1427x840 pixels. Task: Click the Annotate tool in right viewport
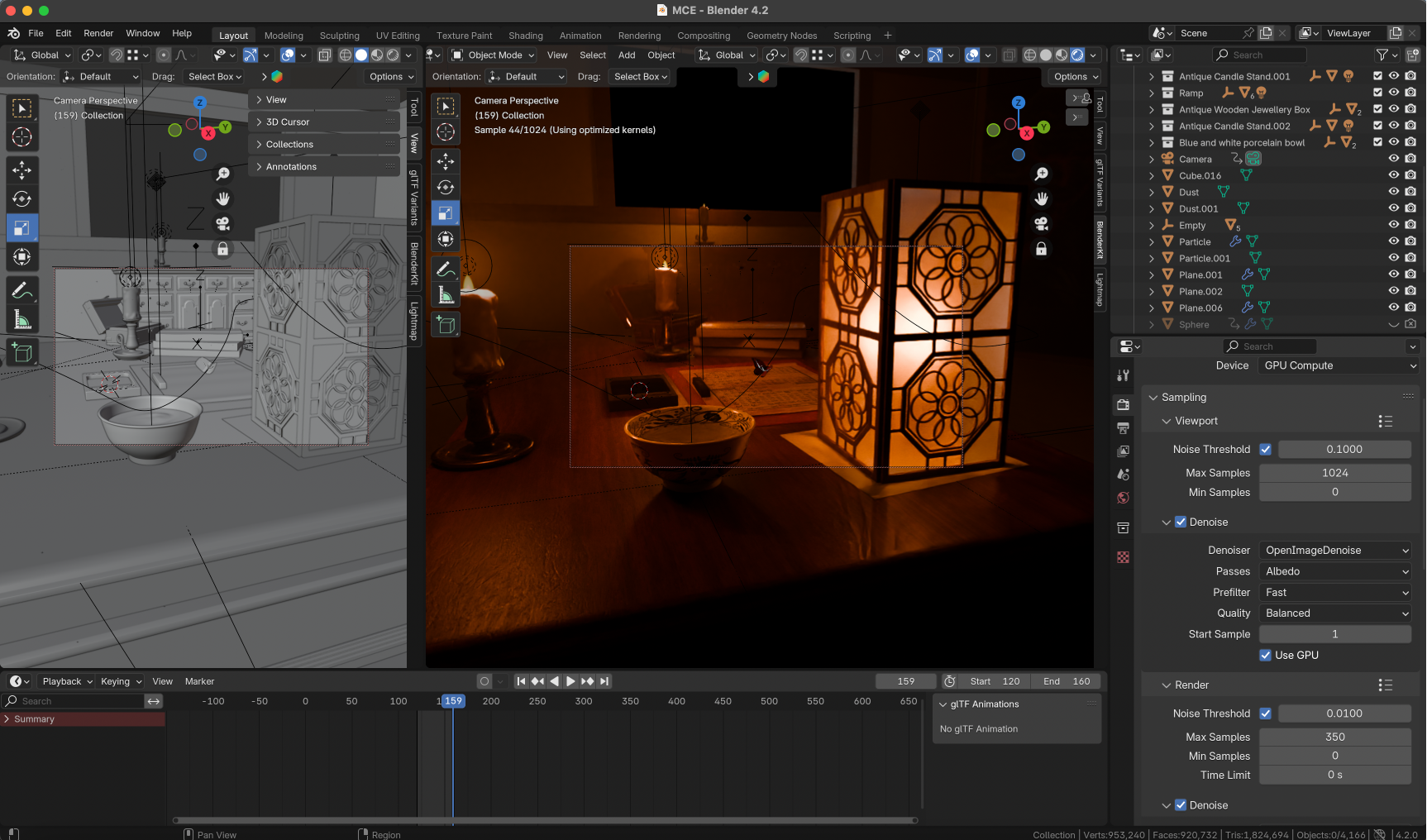click(446, 270)
